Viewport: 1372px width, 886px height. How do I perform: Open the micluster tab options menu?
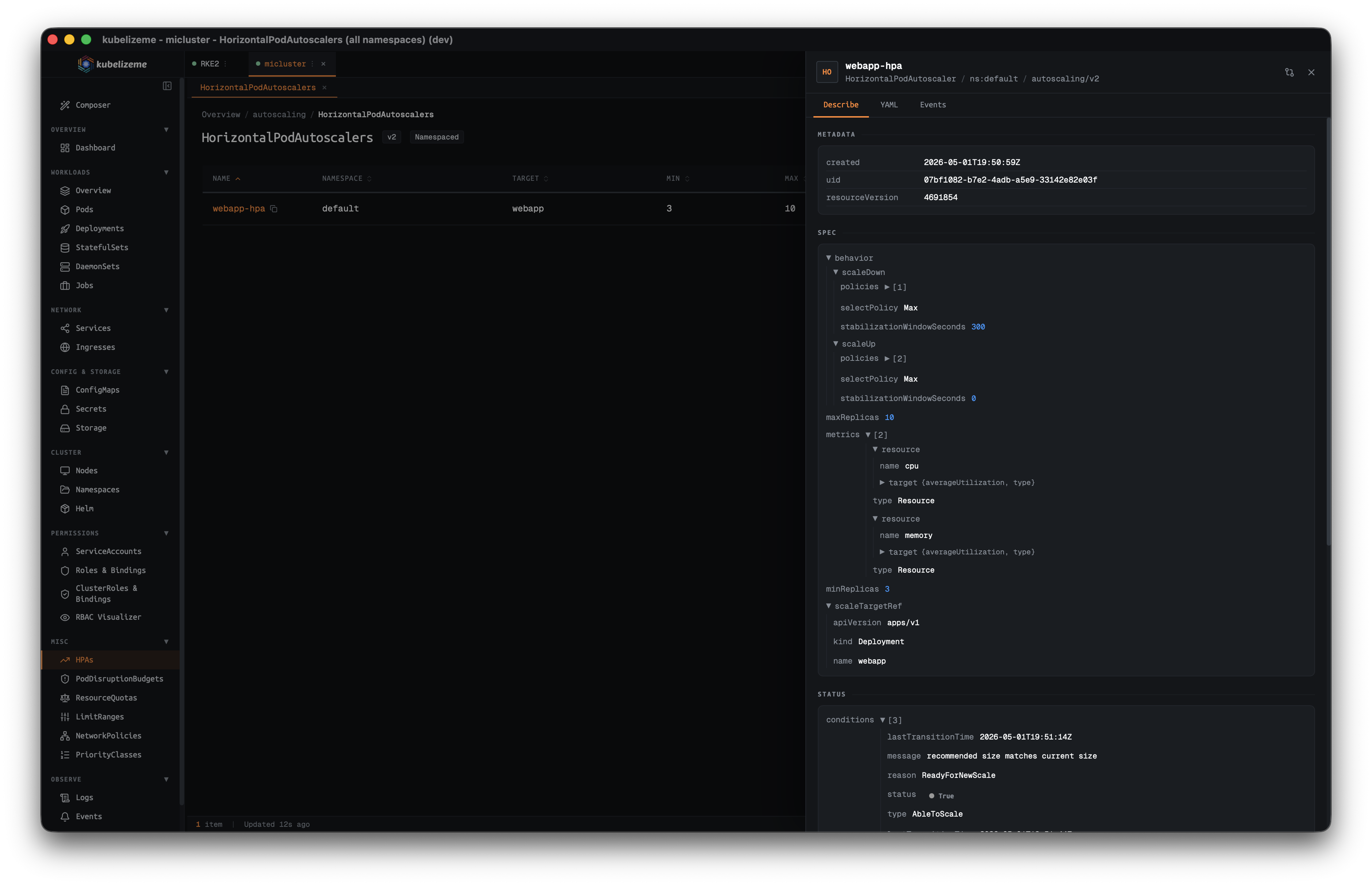(312, 64)
